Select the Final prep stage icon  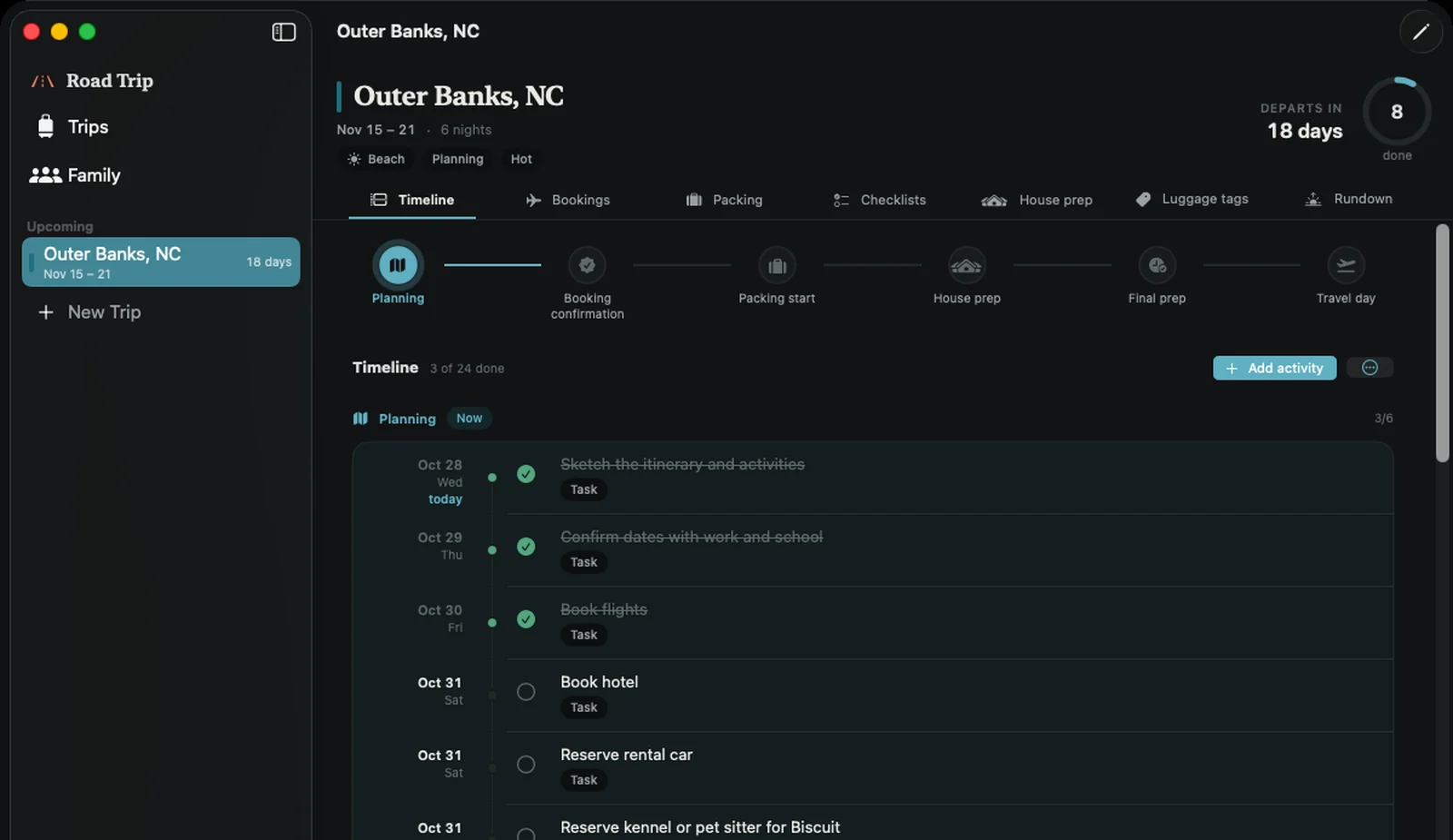tap(1157, 265)
